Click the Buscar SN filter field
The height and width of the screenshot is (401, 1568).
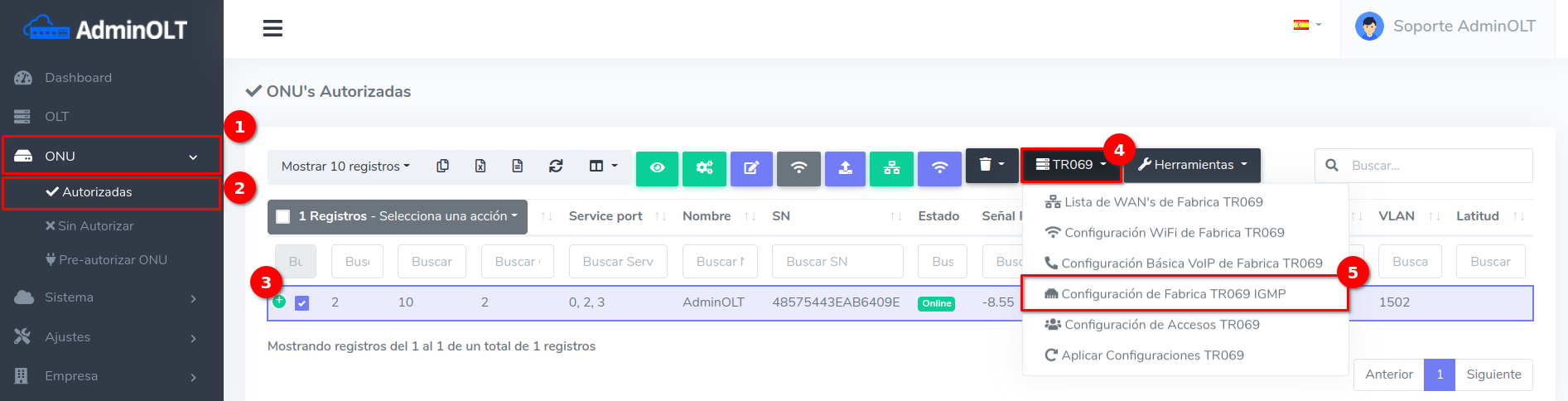click(837, 262)
